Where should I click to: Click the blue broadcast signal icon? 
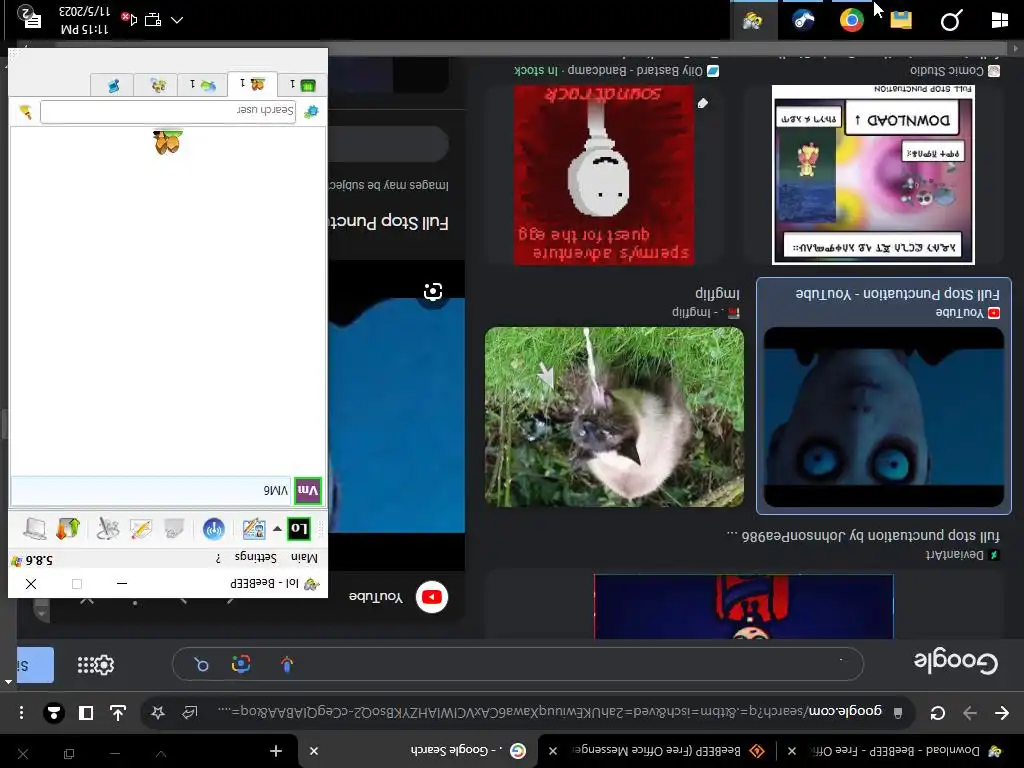pos(214,528)
